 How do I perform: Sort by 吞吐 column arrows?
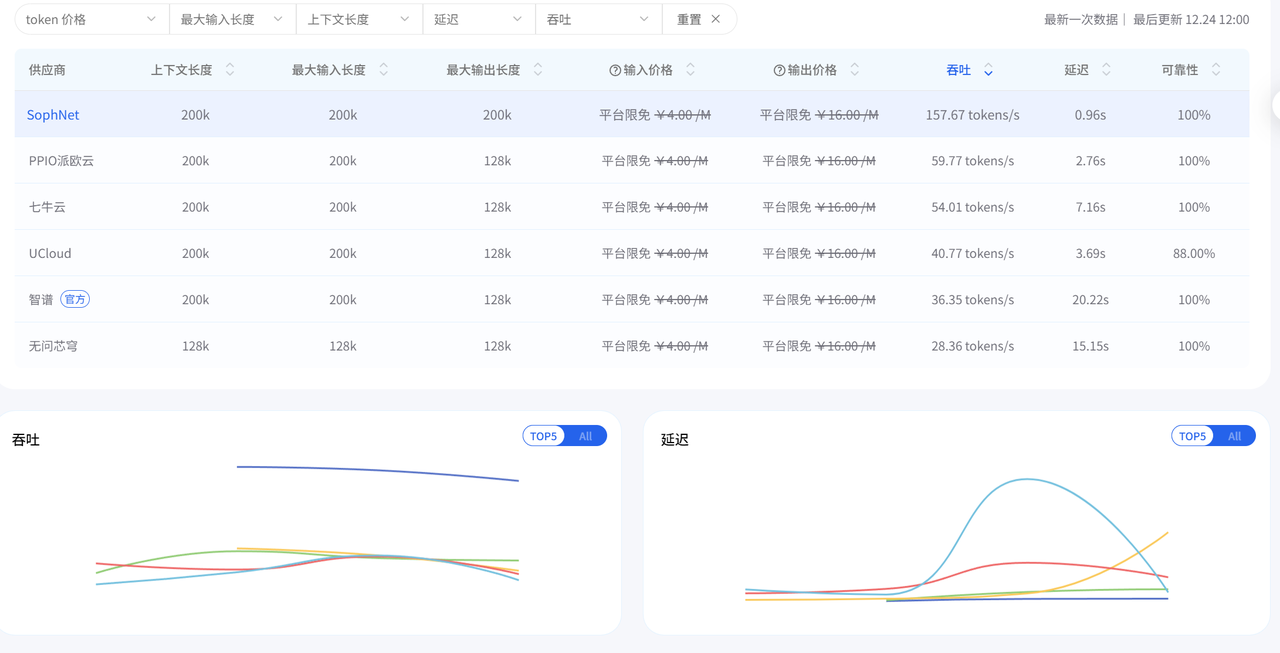[x=988, y=70]
